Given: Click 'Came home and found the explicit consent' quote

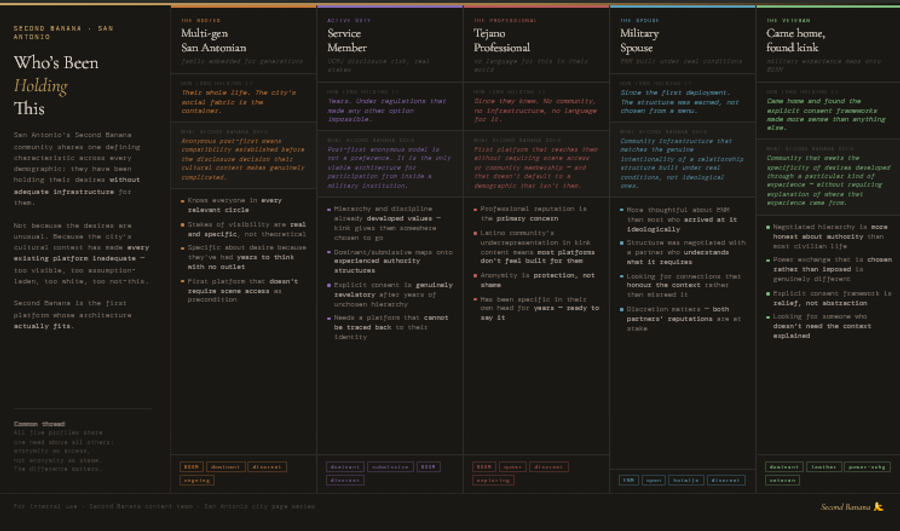Looking at the screenshot, I should (826, 114).
